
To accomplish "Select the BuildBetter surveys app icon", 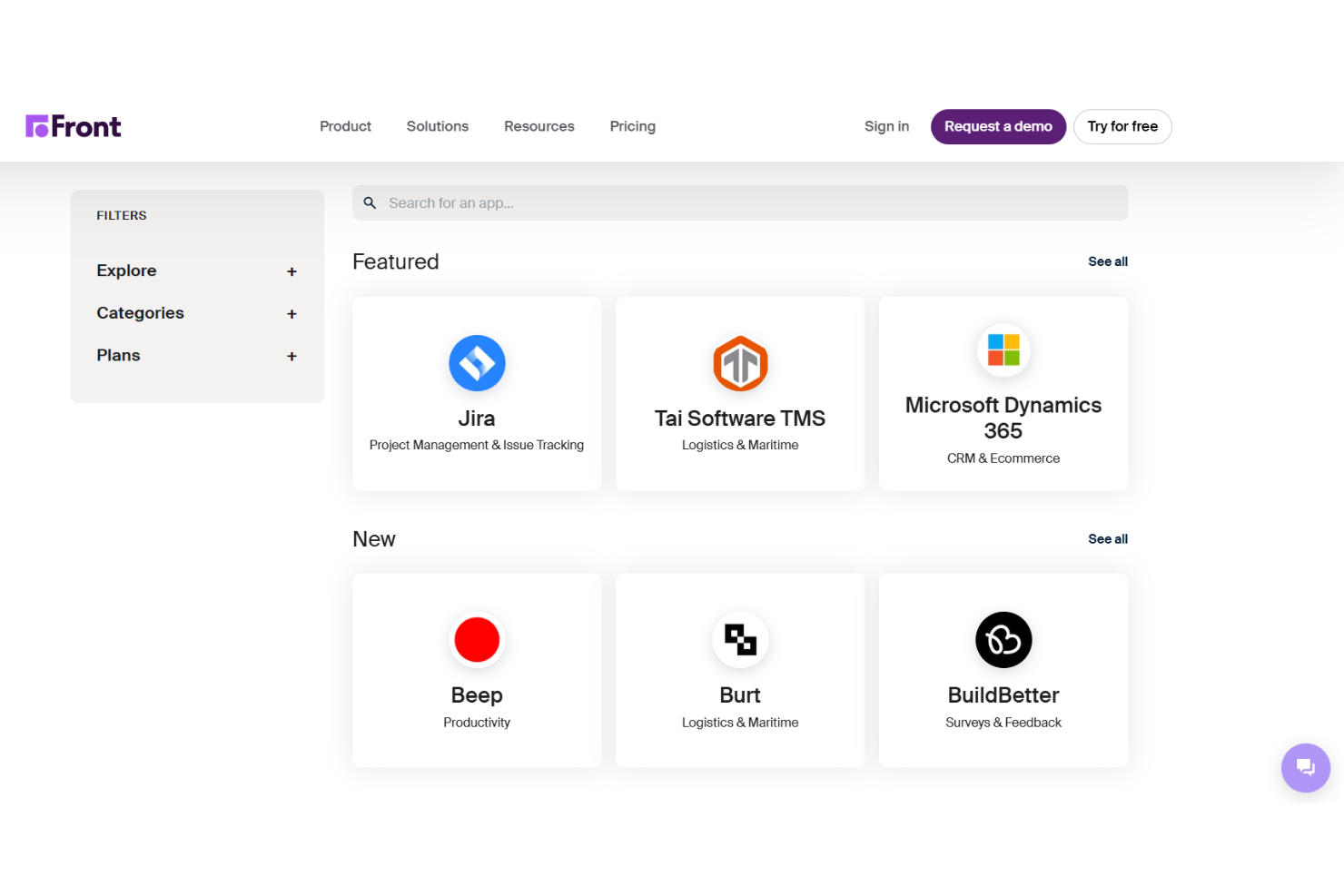I will [x=1003, y=639].
